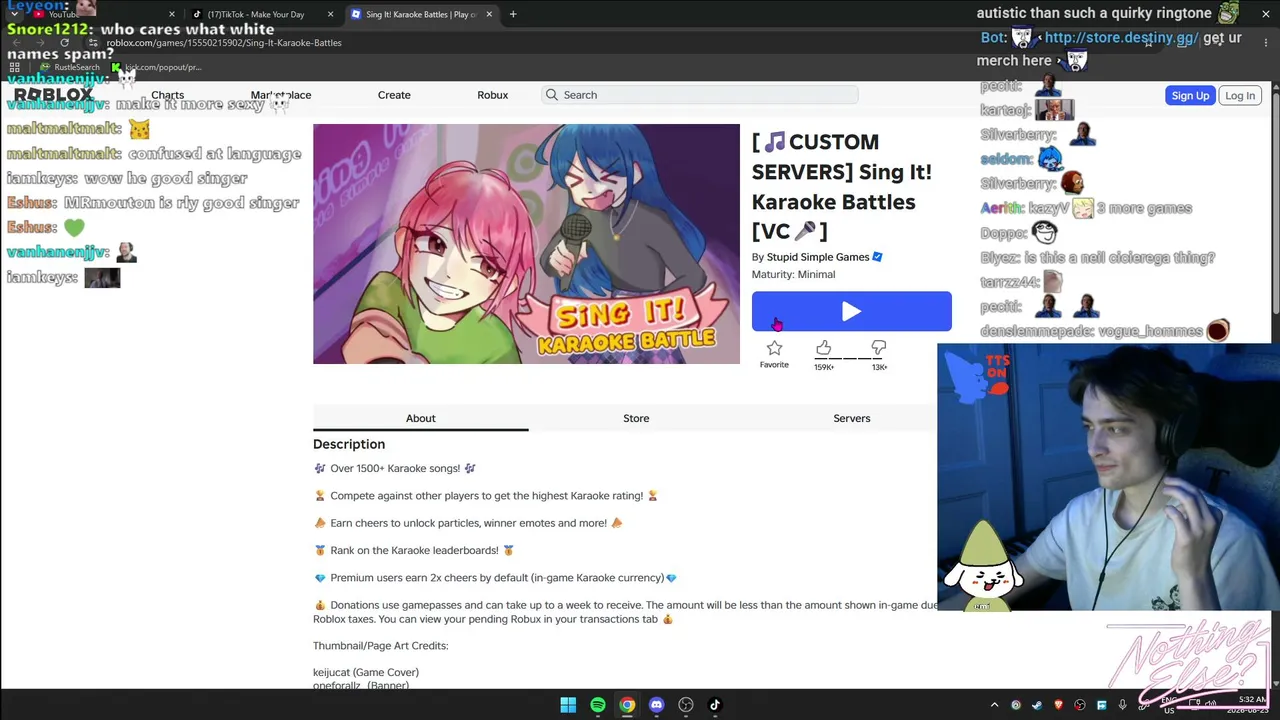This screenshot has width=1280, height=720.
Task: Go to the Robux page
Action: (x=492, y=95)
